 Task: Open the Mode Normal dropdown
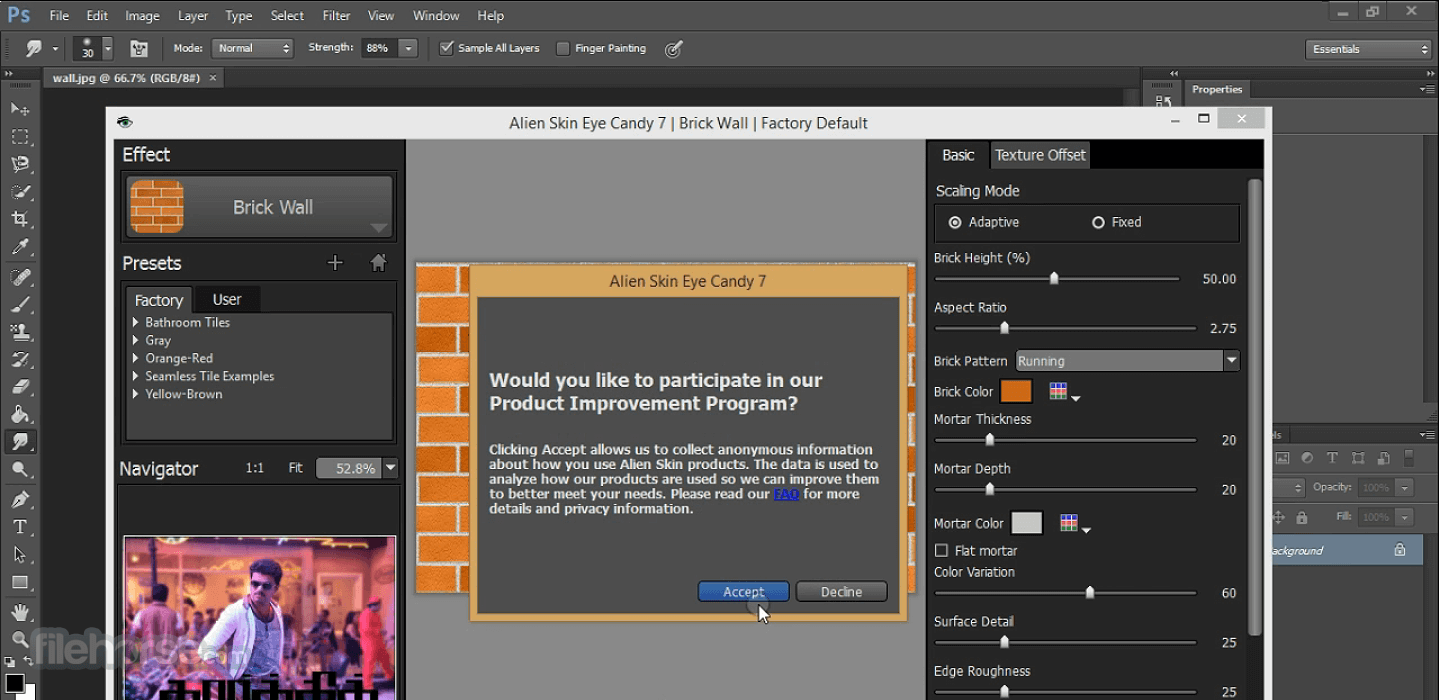[253, 48]
